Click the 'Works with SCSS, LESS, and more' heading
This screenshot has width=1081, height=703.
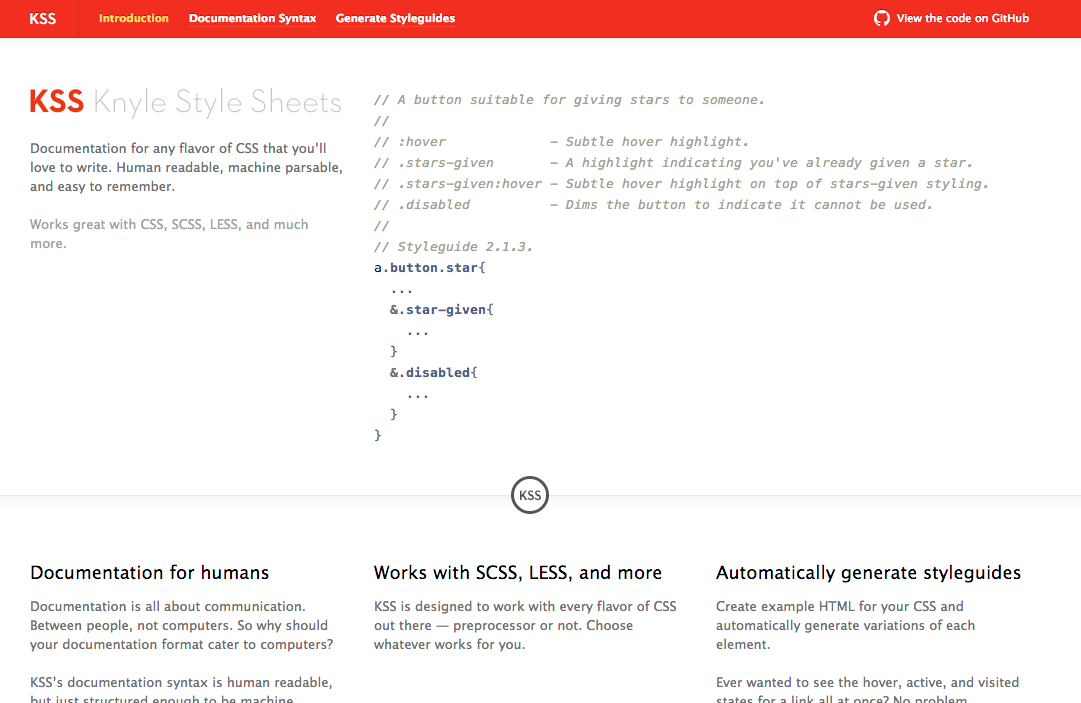coord(517,572)
